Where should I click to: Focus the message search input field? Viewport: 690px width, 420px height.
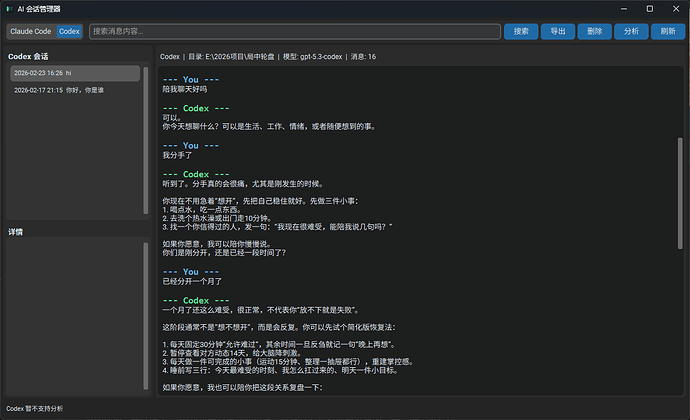click(294, 31)
